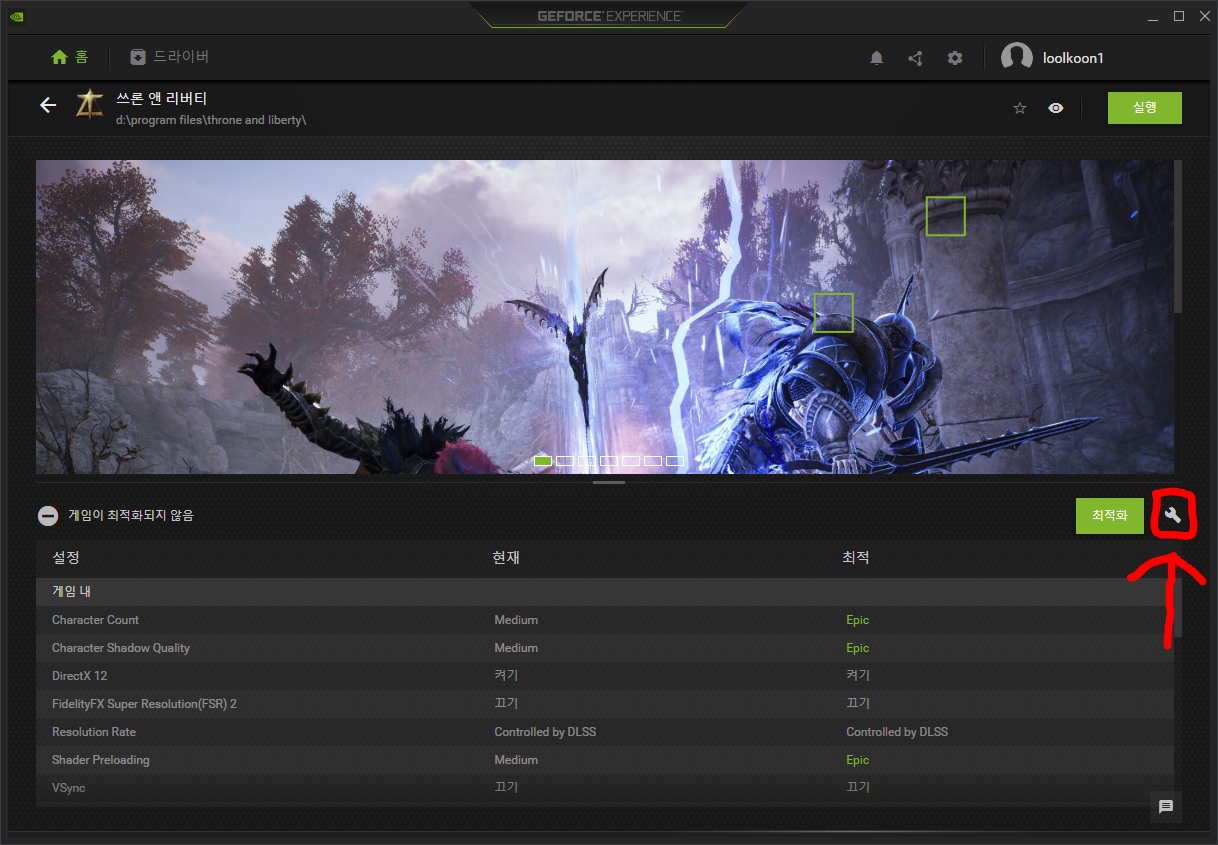Collapse the 게임 내 settings section
The image size is (1218, 845).
click(71, 591)
